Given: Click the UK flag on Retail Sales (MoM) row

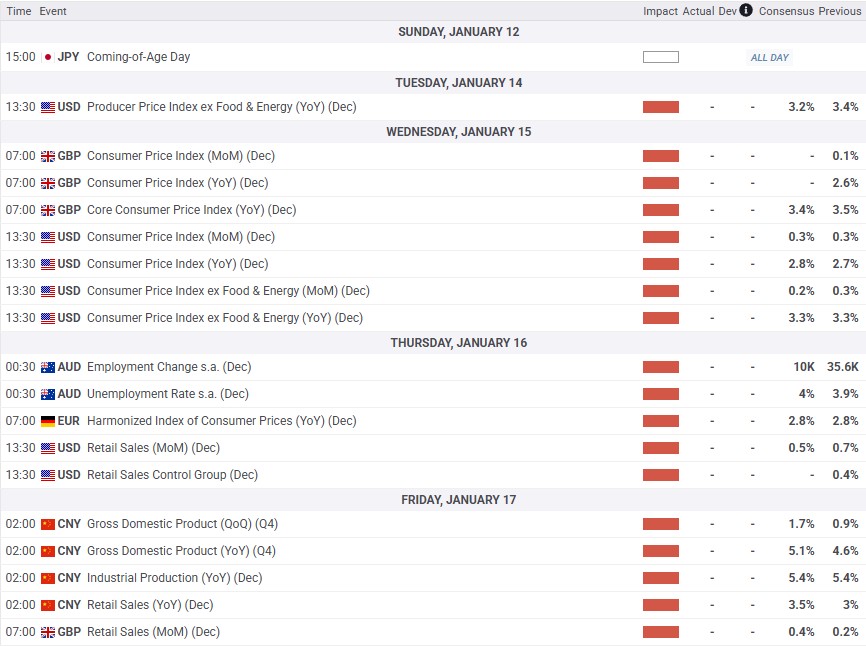Looking at the screenshot, I should [x=47, y=632].
